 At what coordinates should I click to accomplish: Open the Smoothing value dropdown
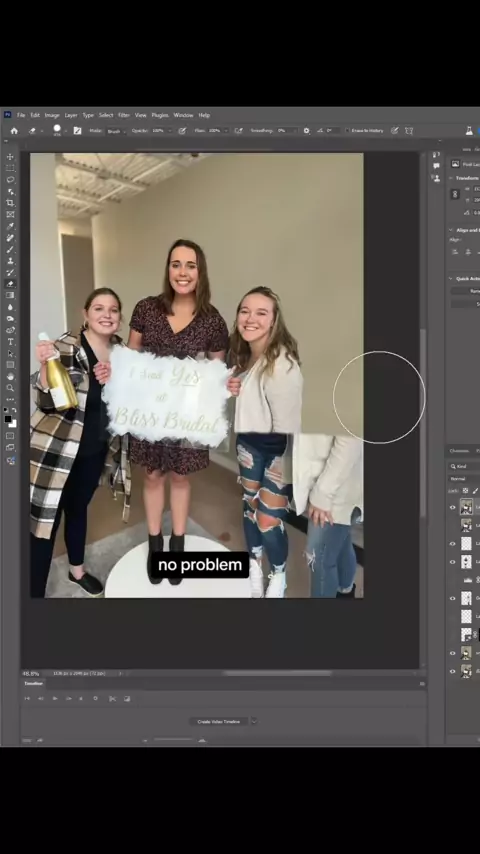(x=295, y=131)
